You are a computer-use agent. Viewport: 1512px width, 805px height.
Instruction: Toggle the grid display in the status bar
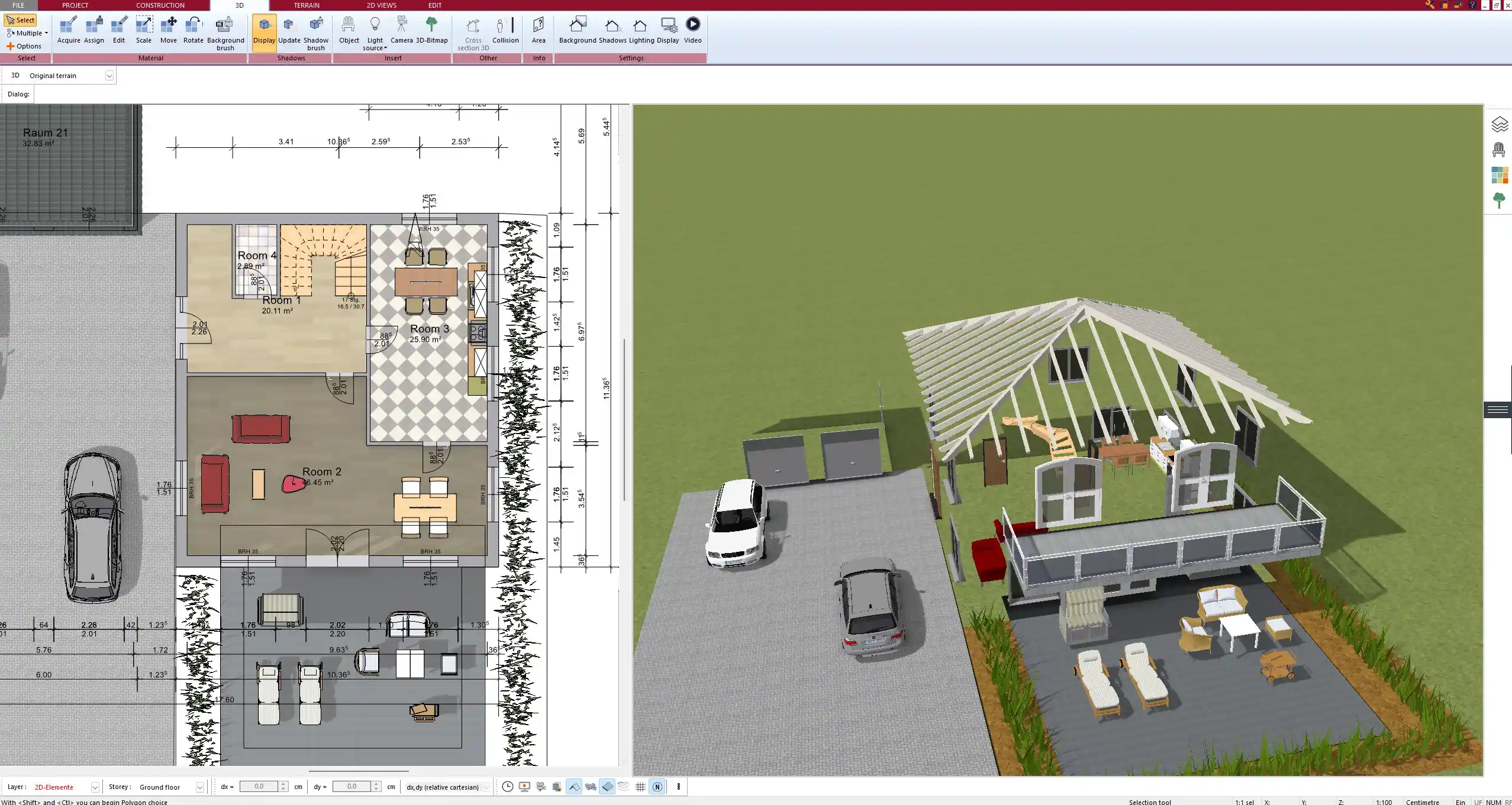coord(640,787)
